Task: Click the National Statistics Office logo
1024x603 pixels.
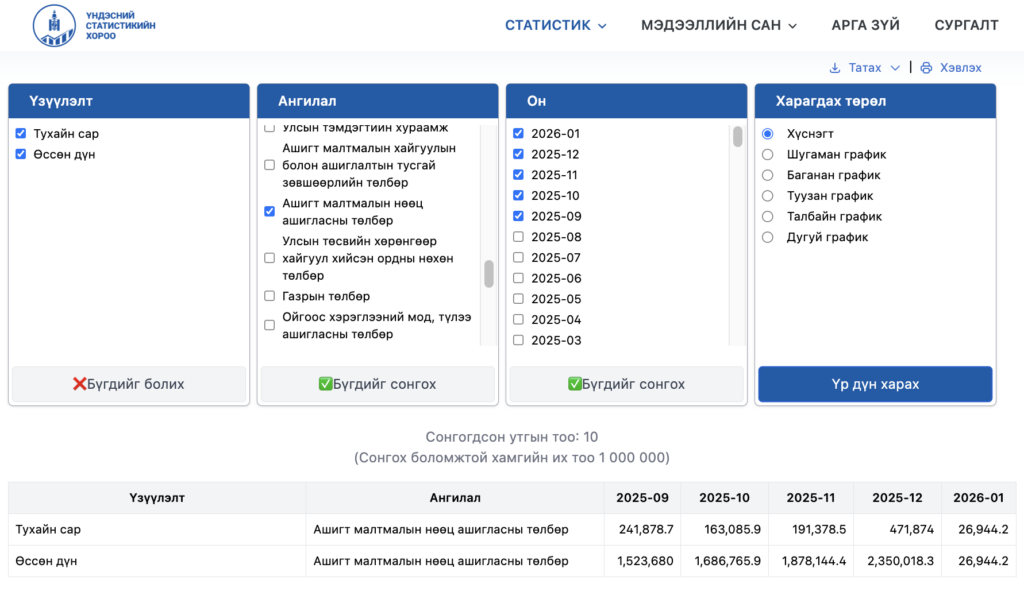Action: pyautogui.click(x=95, y=25)
